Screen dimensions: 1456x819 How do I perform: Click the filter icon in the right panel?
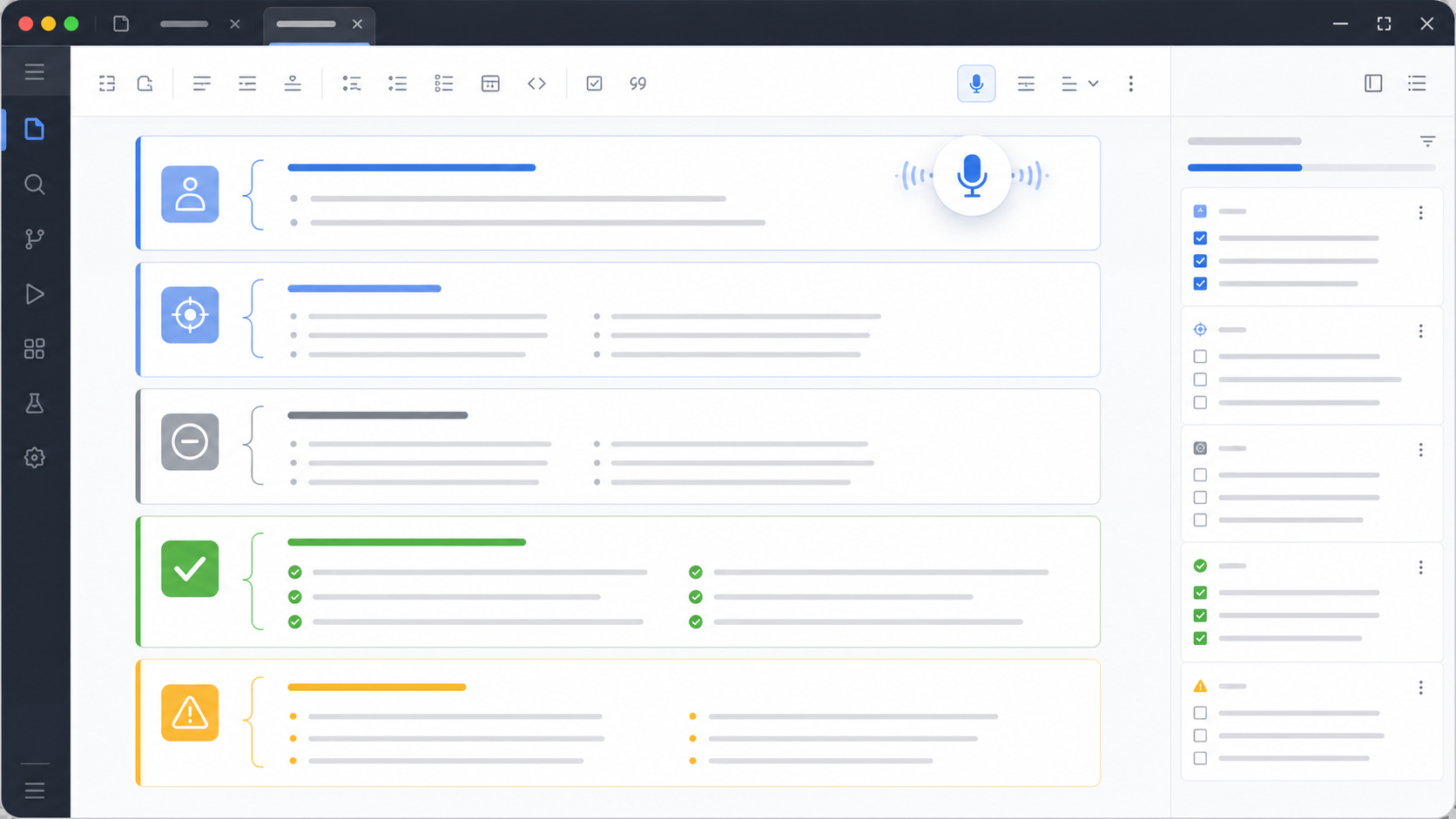pyautogui.click(x=1427, y=141)
